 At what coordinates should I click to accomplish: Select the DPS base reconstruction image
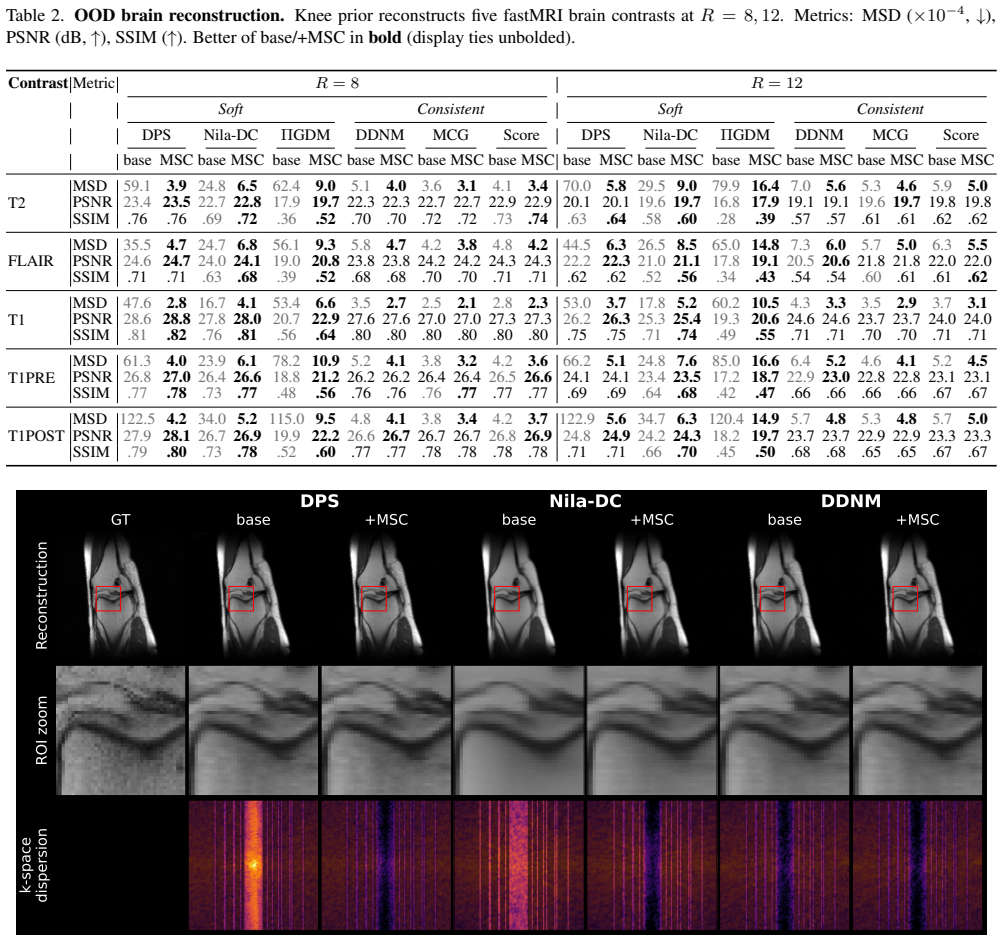point(253,597)
